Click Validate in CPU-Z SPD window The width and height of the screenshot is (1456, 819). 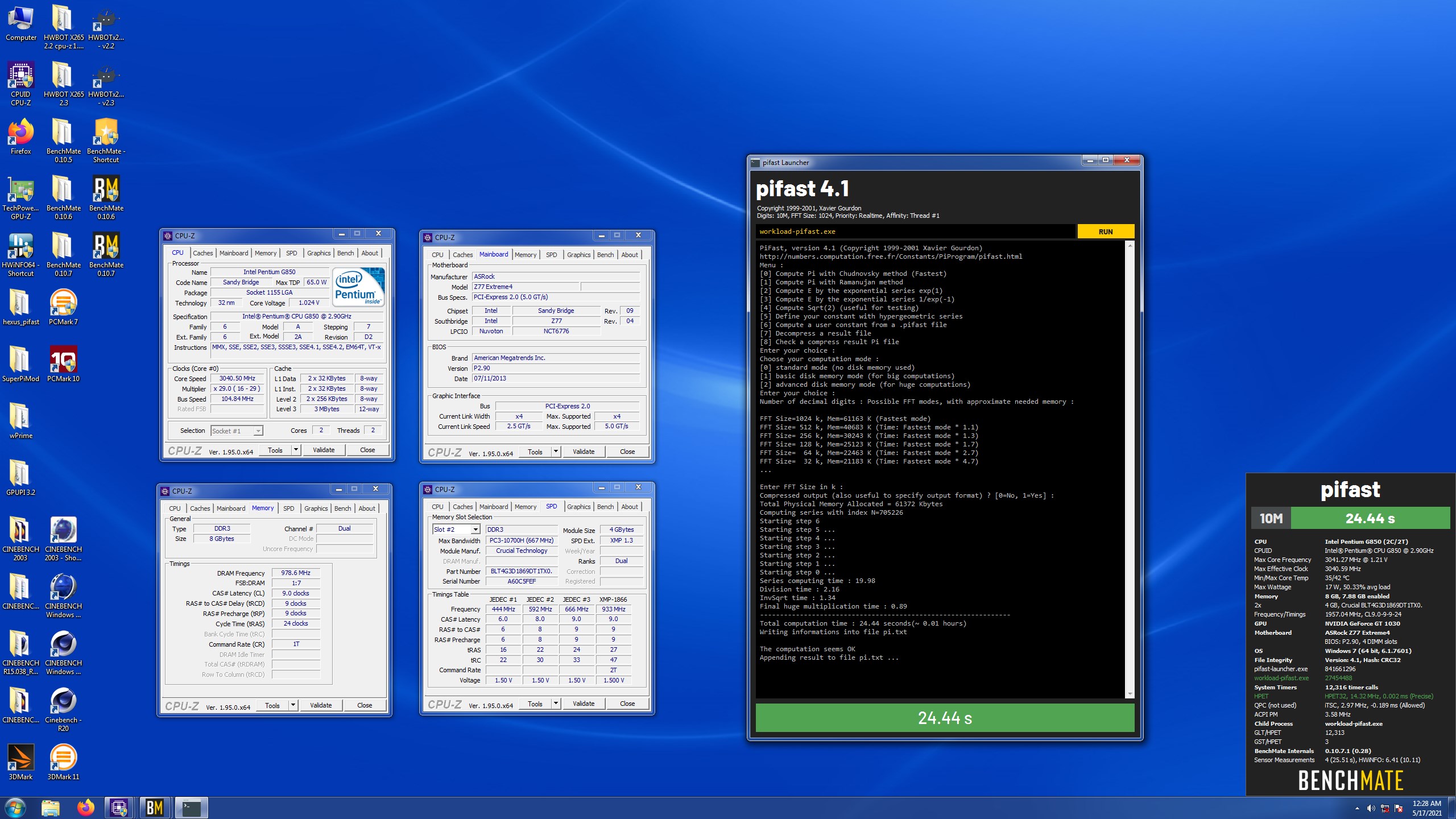coord(584,704)
